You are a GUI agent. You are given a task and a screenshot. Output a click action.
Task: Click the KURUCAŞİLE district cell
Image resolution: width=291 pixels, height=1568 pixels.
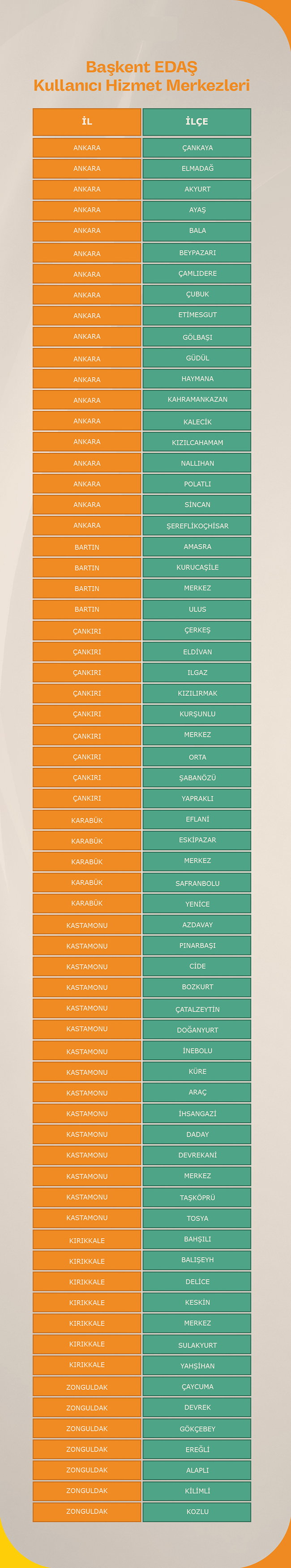pyautogui.click(x=197, y=567)
